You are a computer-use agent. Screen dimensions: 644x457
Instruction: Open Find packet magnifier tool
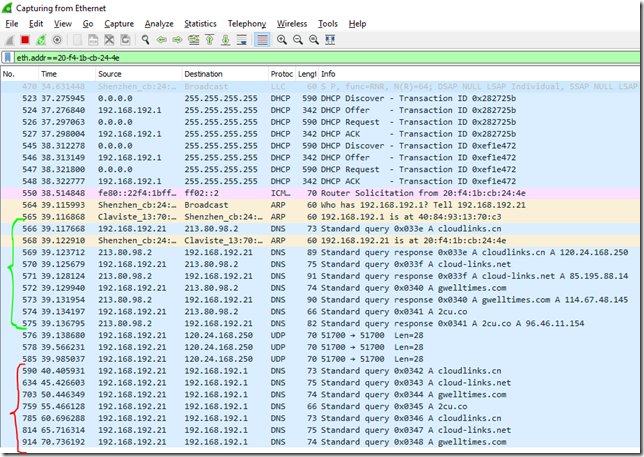point(145,40)
